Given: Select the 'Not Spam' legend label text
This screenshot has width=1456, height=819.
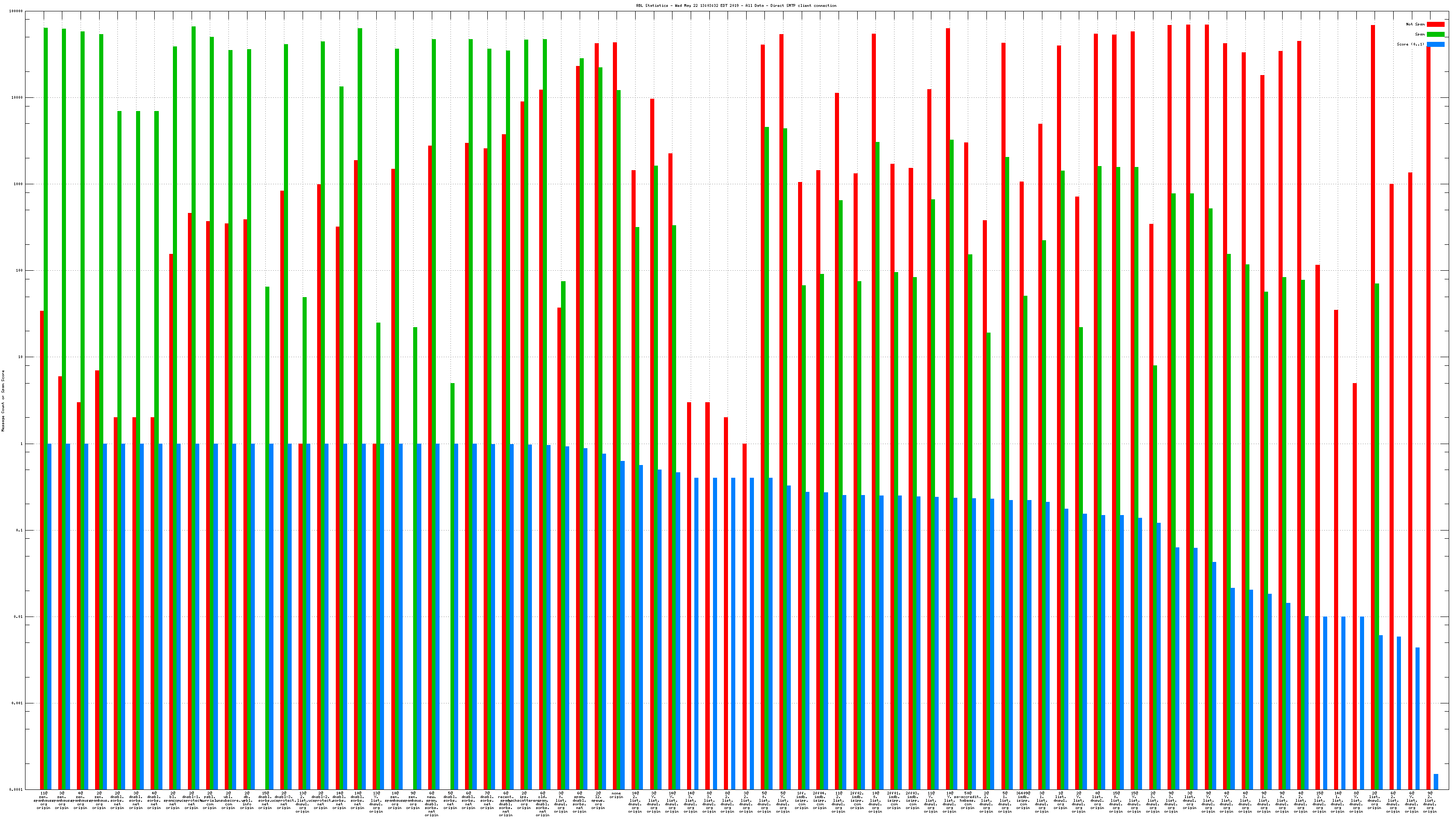Looking at the screenshot, I should 1416,24.
